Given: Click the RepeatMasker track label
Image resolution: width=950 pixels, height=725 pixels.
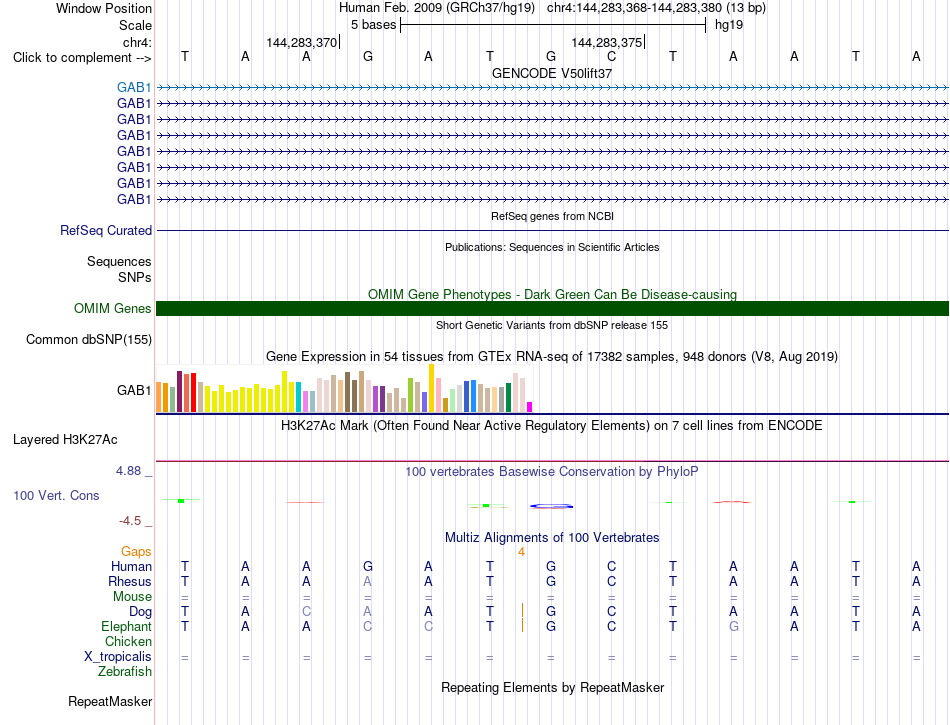Looking at the screenshot, I should pyautogui.click(x=110, y=701).
